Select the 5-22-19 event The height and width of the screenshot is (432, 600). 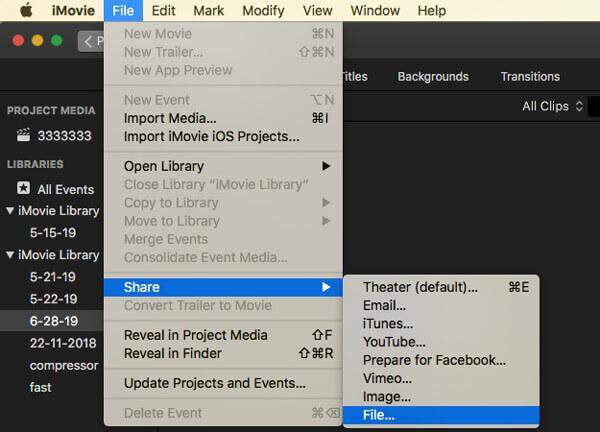[x=52, y=299]
